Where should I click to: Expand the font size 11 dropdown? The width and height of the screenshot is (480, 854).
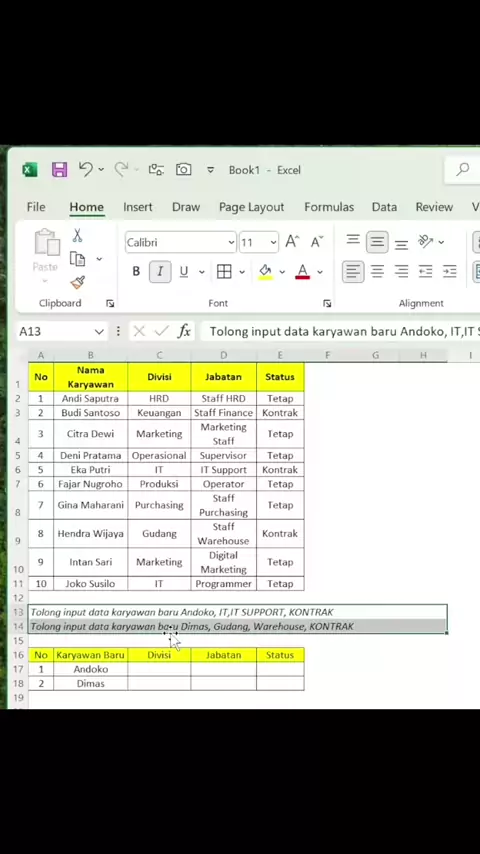274,242
